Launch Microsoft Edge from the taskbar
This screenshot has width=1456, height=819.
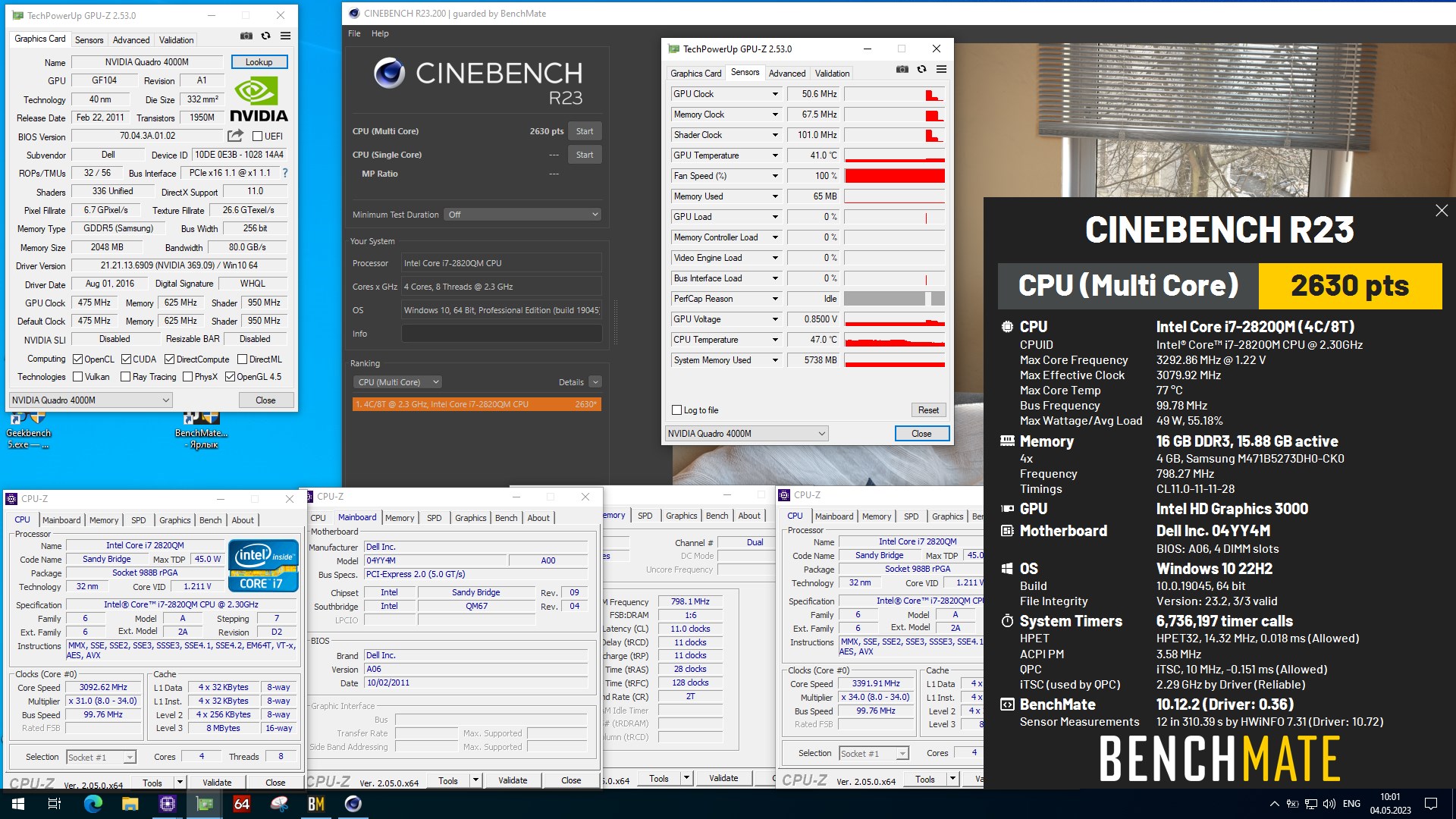(93, 804)
